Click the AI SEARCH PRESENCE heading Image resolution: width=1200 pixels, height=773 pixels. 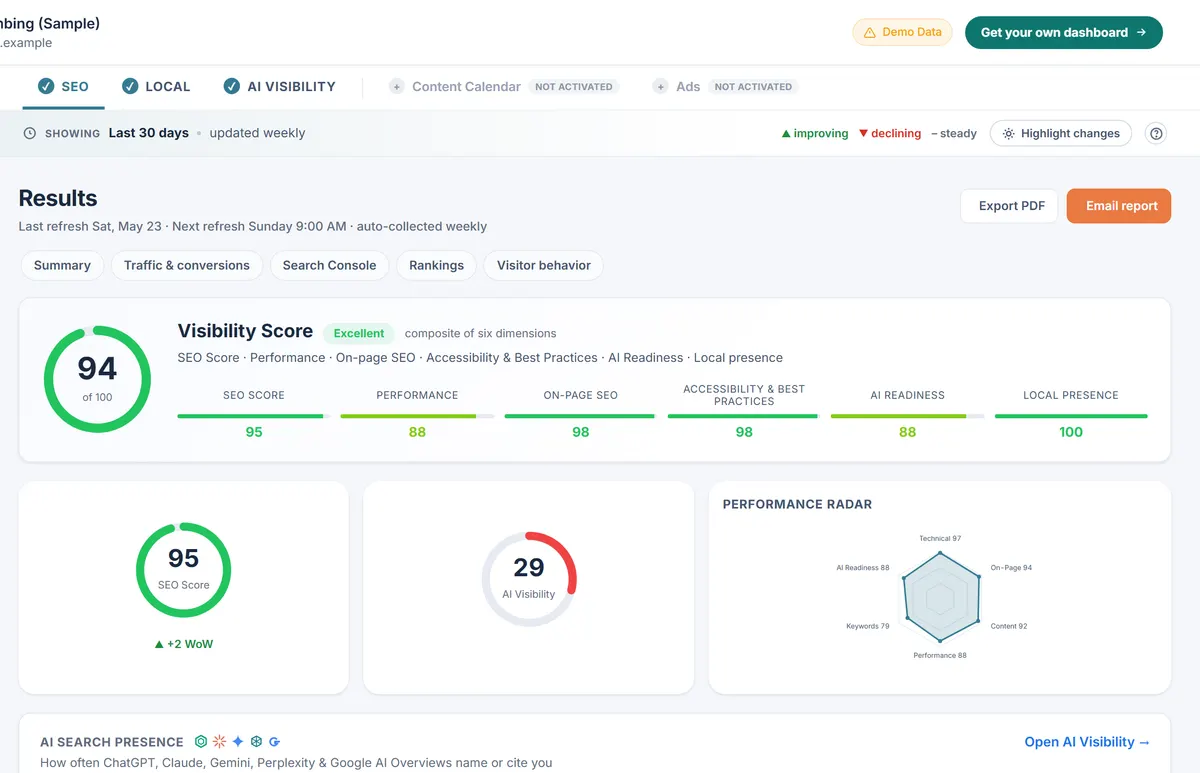(112, 742)
